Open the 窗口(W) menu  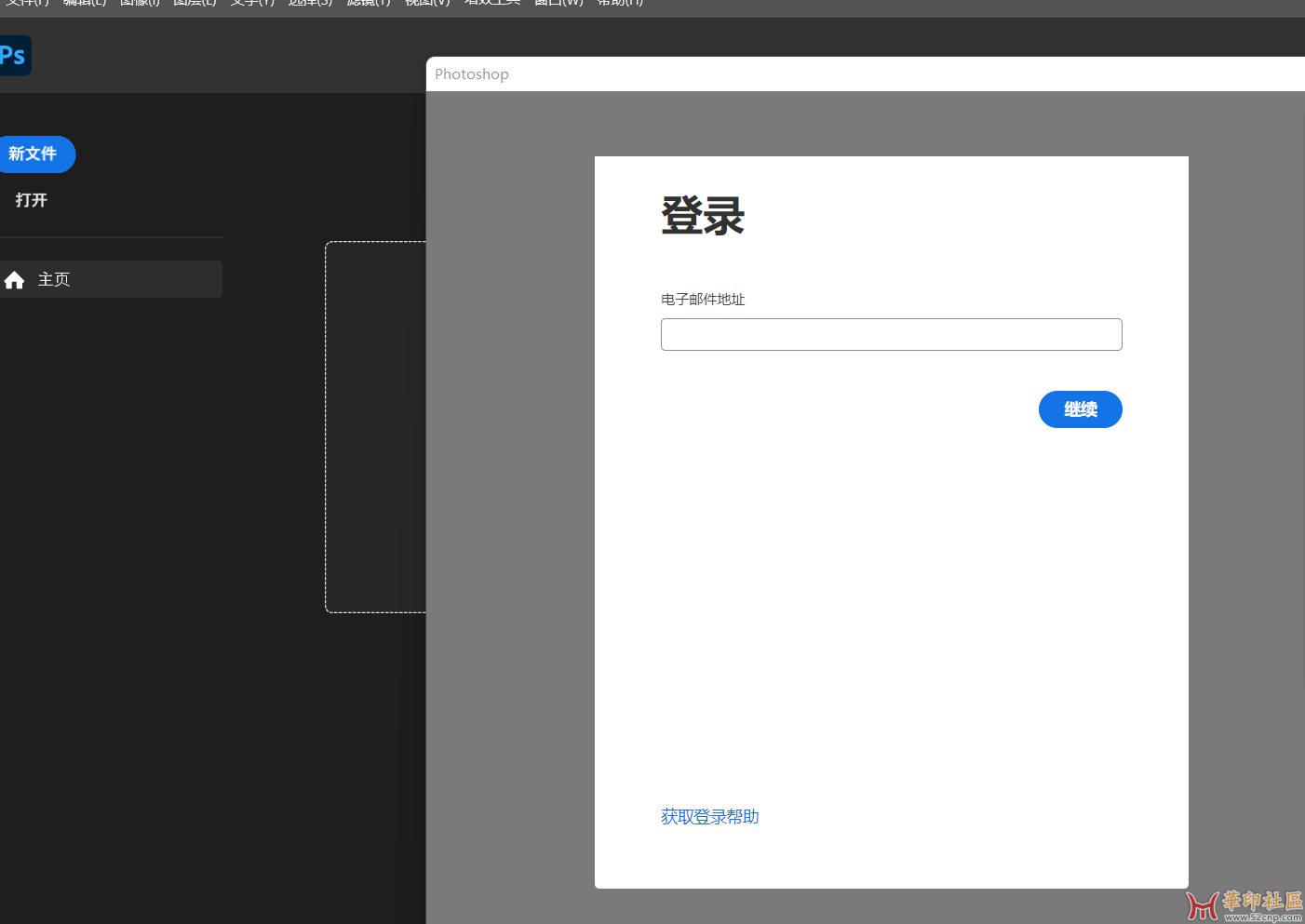558,3
